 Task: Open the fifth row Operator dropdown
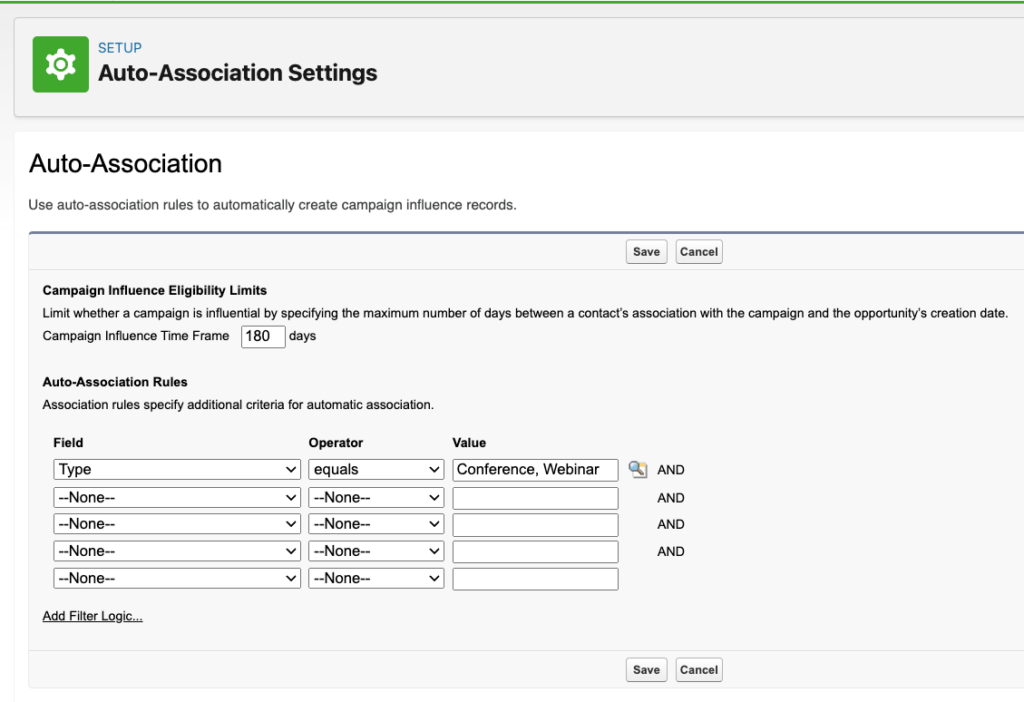coord(376,578)
